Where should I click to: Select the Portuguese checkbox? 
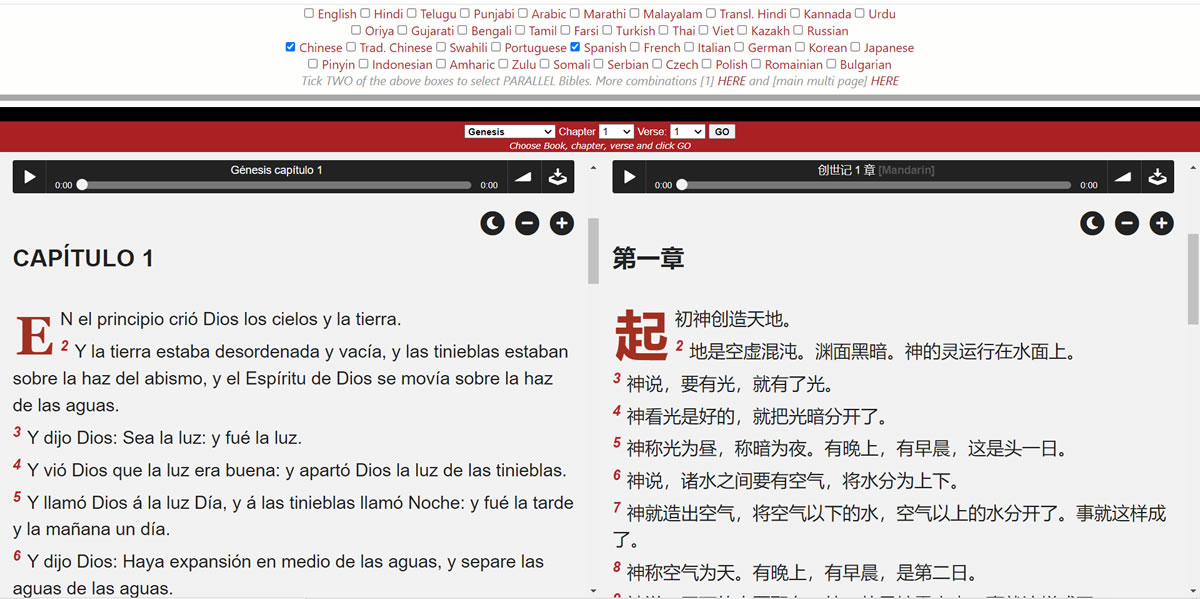pyautogui.click(x=496, y=47)
